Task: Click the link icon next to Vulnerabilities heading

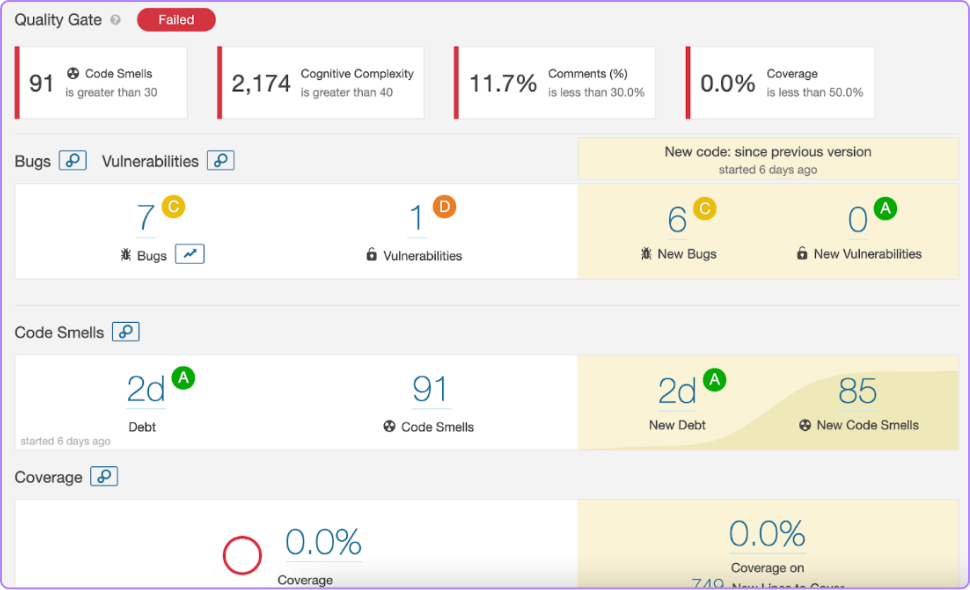Action: pyautogui.click(x=221, y=161)
